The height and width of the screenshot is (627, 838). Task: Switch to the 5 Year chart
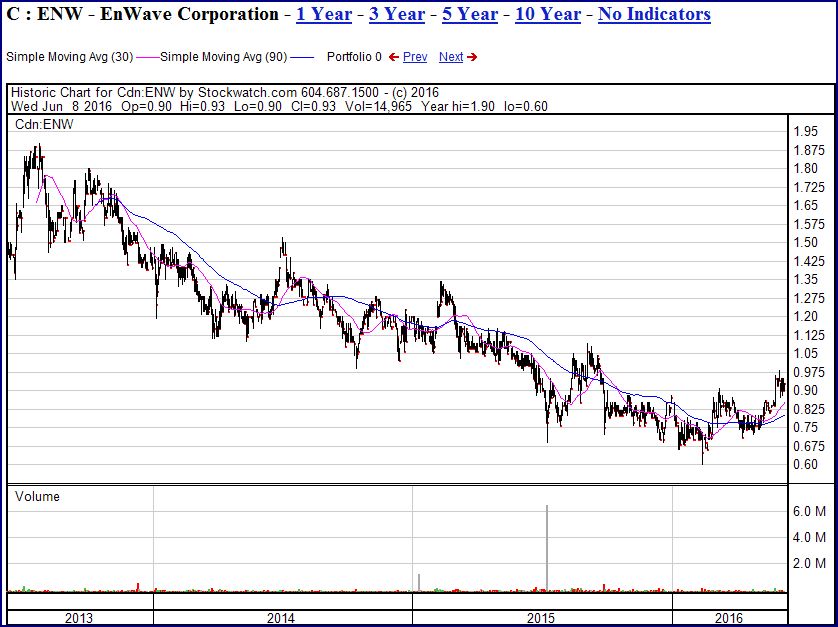point(470,14)
